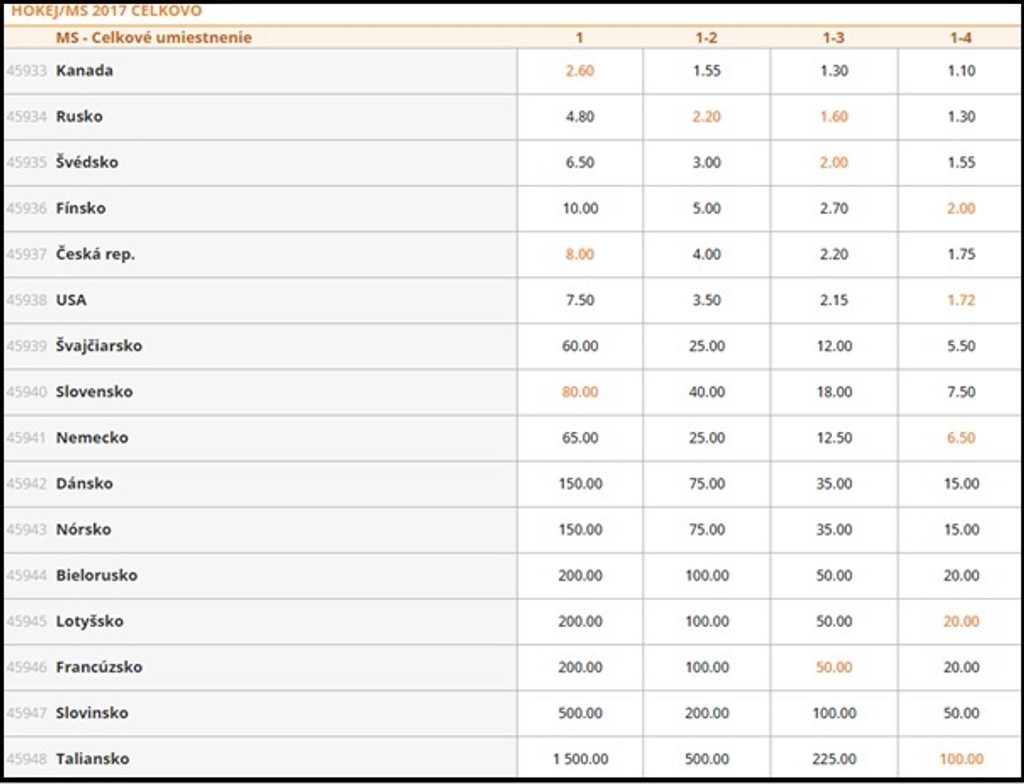1024x784 pixels.
Task: Choose Nemecko 1-4 odds 6.50
Action: (960, 438)
